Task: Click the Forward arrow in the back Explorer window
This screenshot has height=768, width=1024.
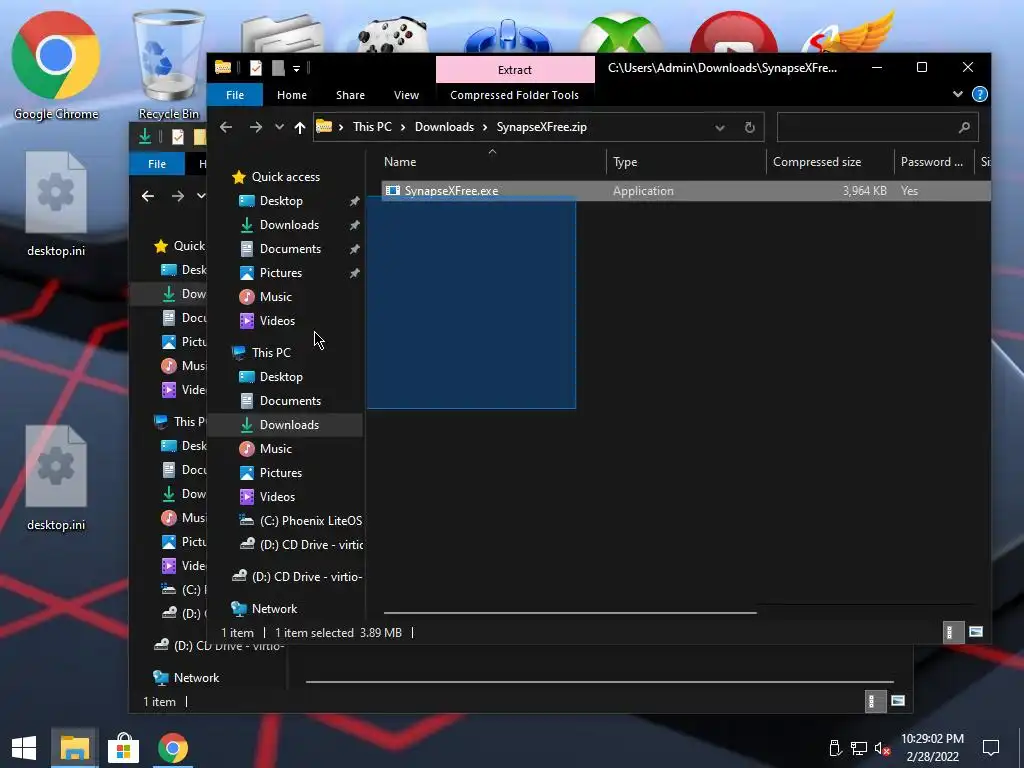Action: click(x=178, y=196)
